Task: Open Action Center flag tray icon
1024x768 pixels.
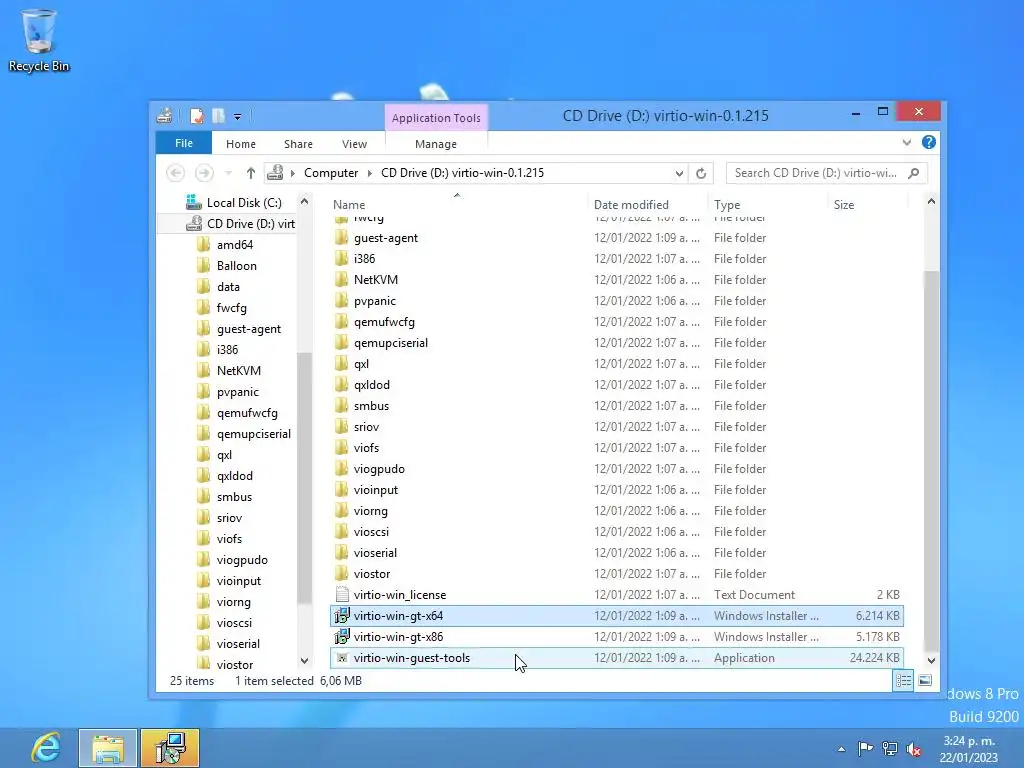Action: coord(865,748)
